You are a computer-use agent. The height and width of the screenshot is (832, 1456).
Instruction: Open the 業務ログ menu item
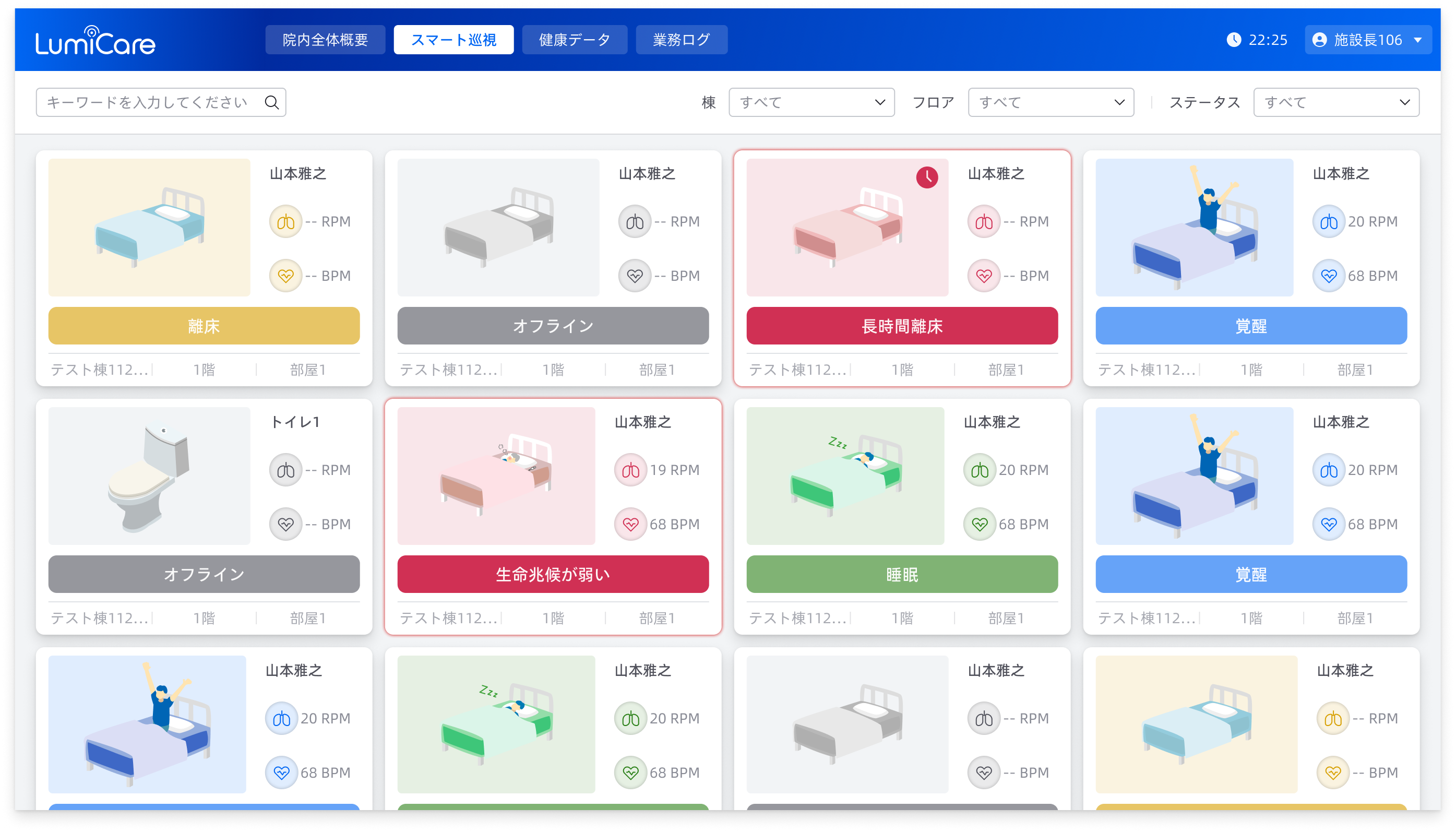(x=681, y=40)
